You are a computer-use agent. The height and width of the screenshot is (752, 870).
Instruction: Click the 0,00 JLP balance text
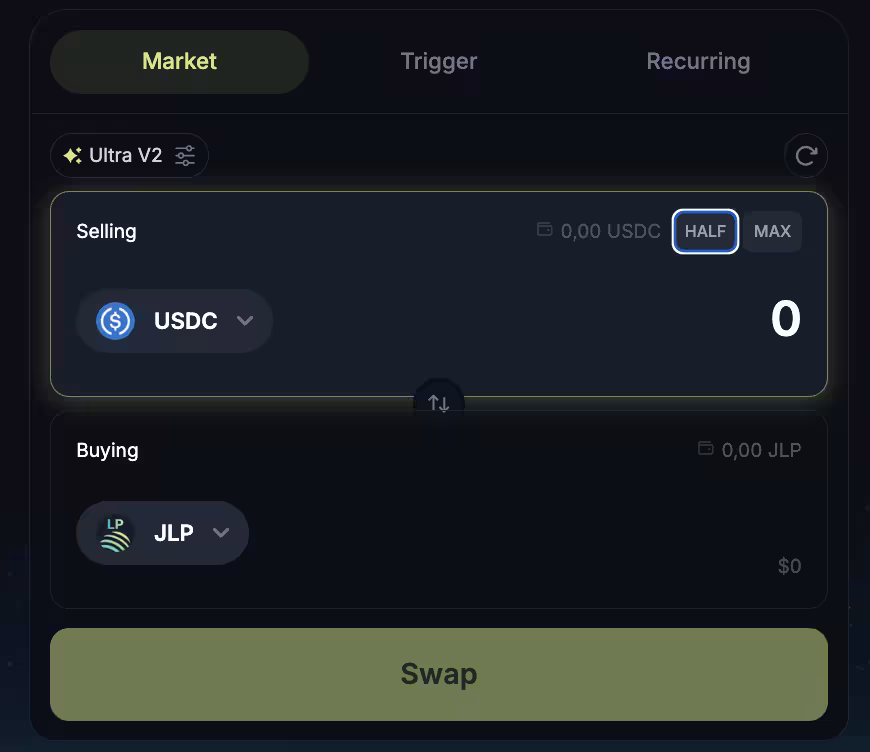click(x=761, y=450)
